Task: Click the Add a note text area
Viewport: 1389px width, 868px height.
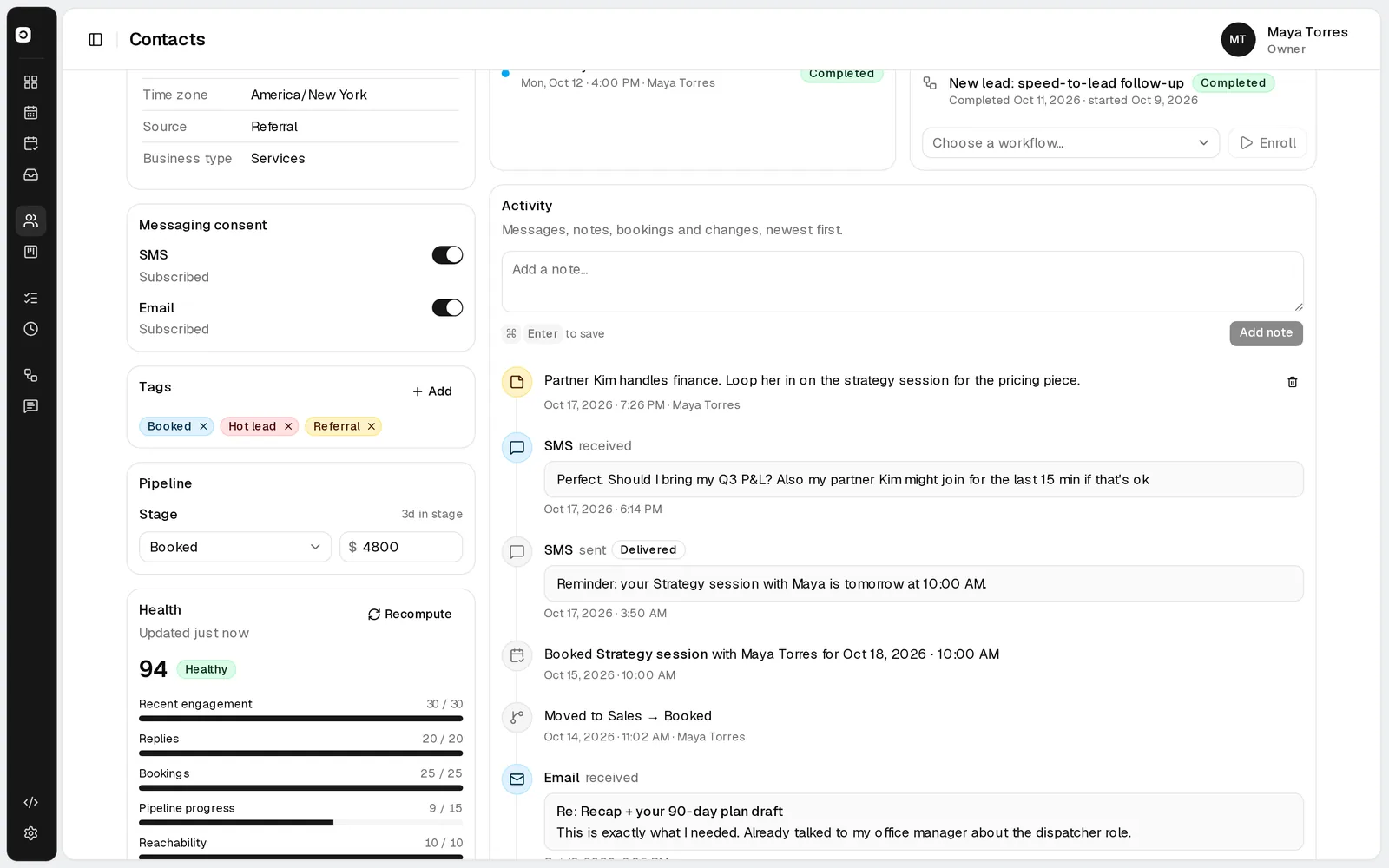Action: (x=903, y=282)
